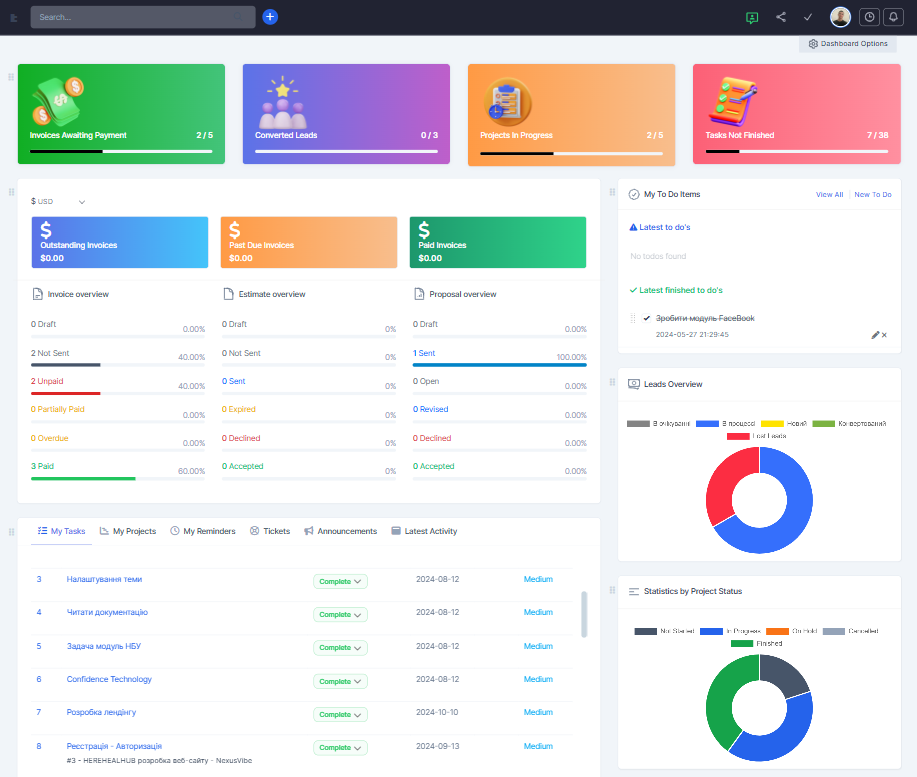This screenshot has height=777, width=917.
Task: Toggle 'Lost Leads' legend in Leads Overview
Action: click(x=756, y=436)
